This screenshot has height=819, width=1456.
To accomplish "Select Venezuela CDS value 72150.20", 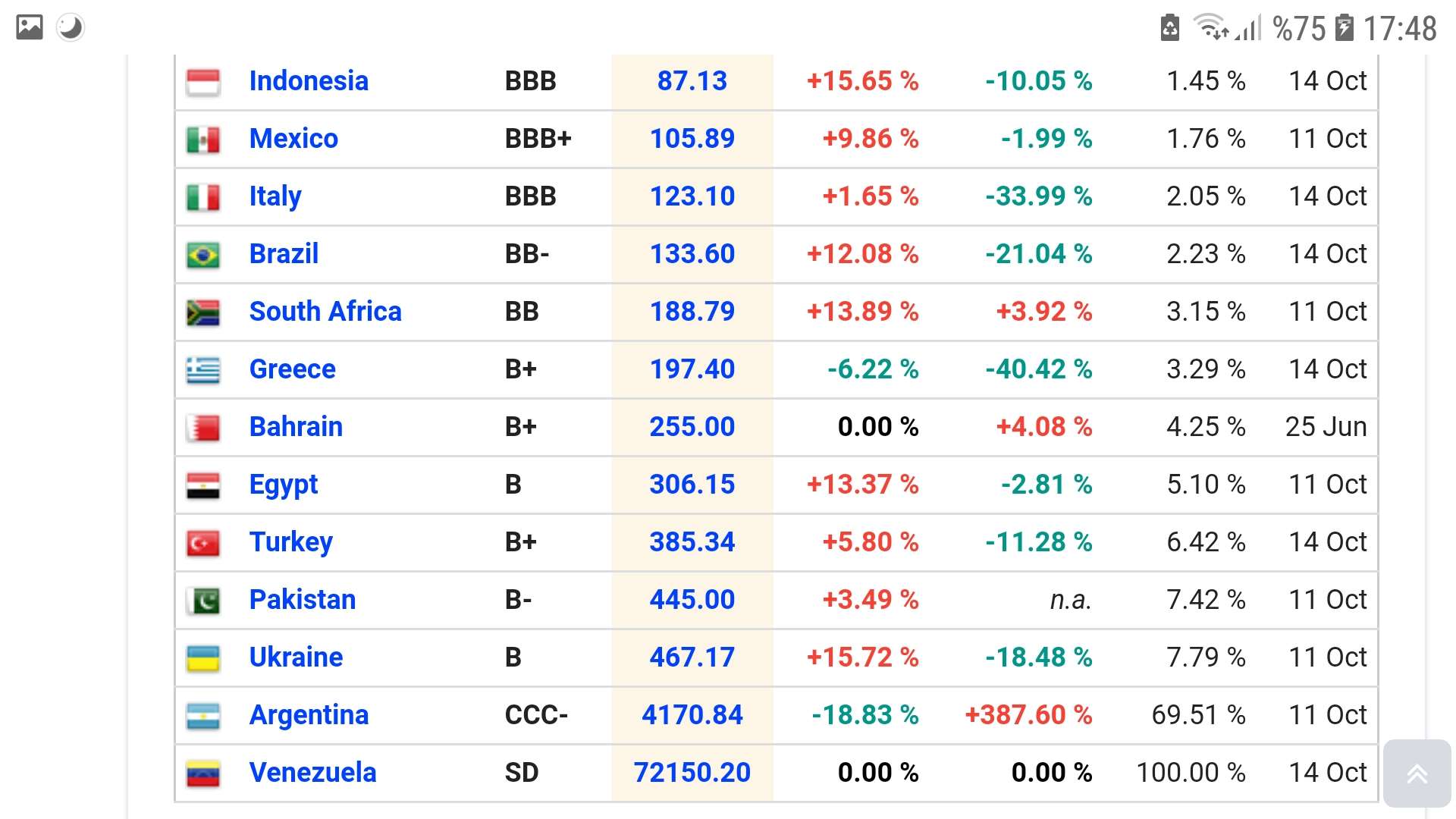I will click(692, 773).
